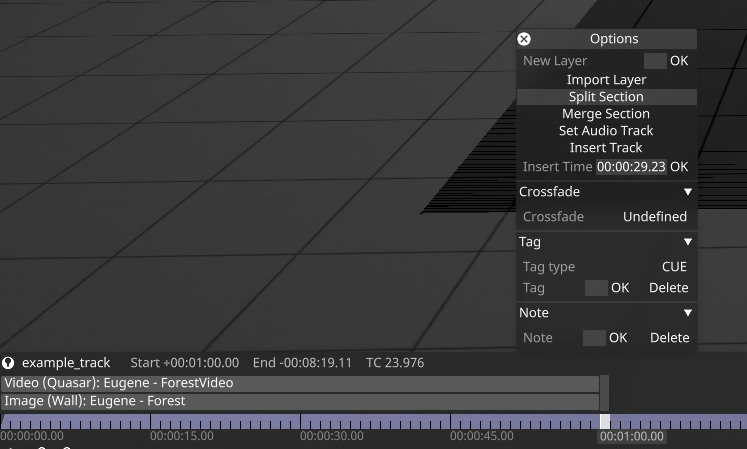Click the TC 23.976 timecode setting

395,363
